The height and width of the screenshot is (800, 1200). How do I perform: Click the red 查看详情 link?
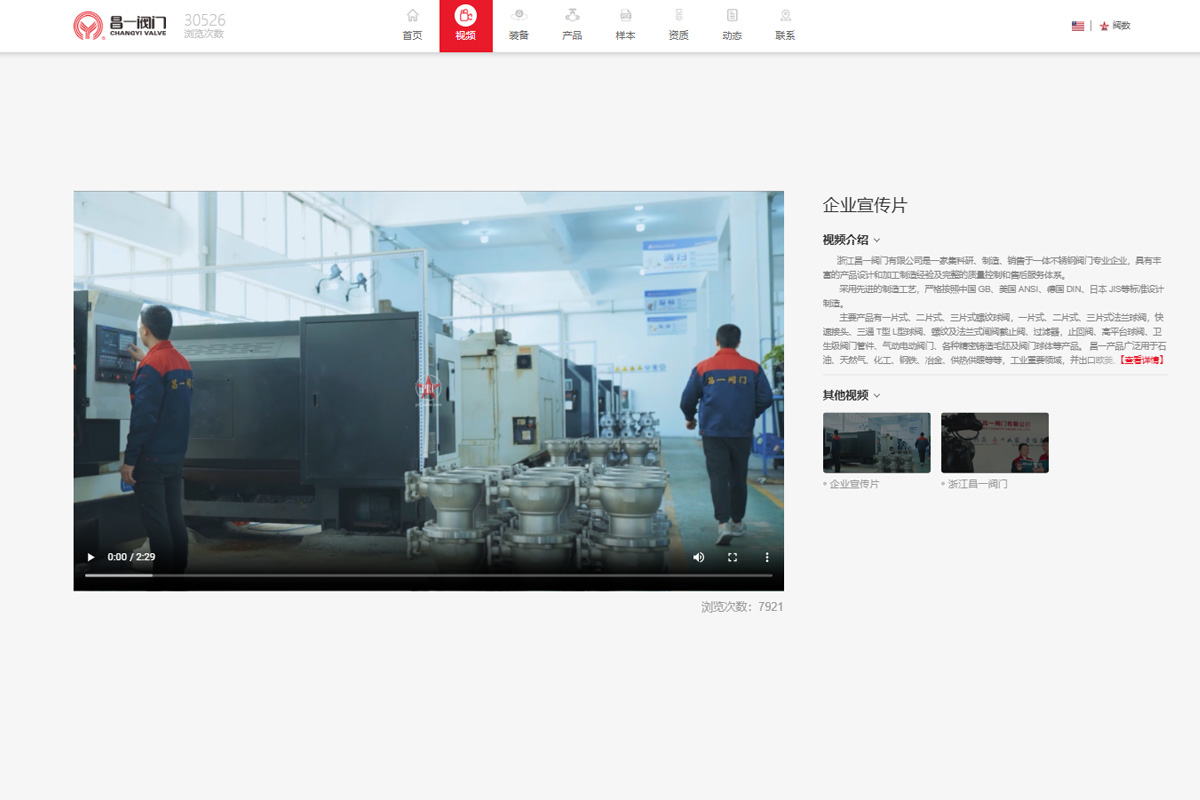1142,360
